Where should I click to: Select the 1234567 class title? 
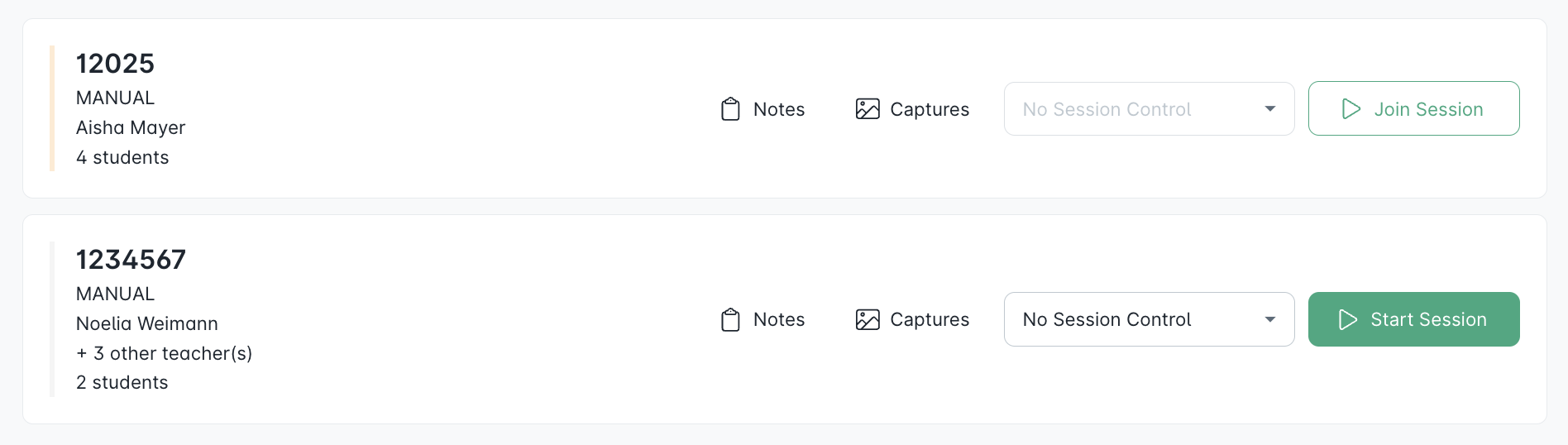click(131, 260)
